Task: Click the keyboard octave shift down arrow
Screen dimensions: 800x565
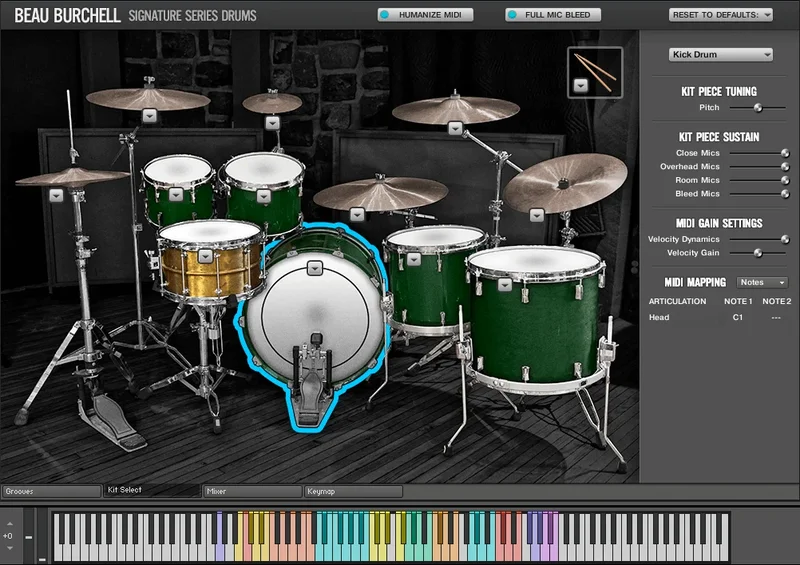Action: [9, 548]
